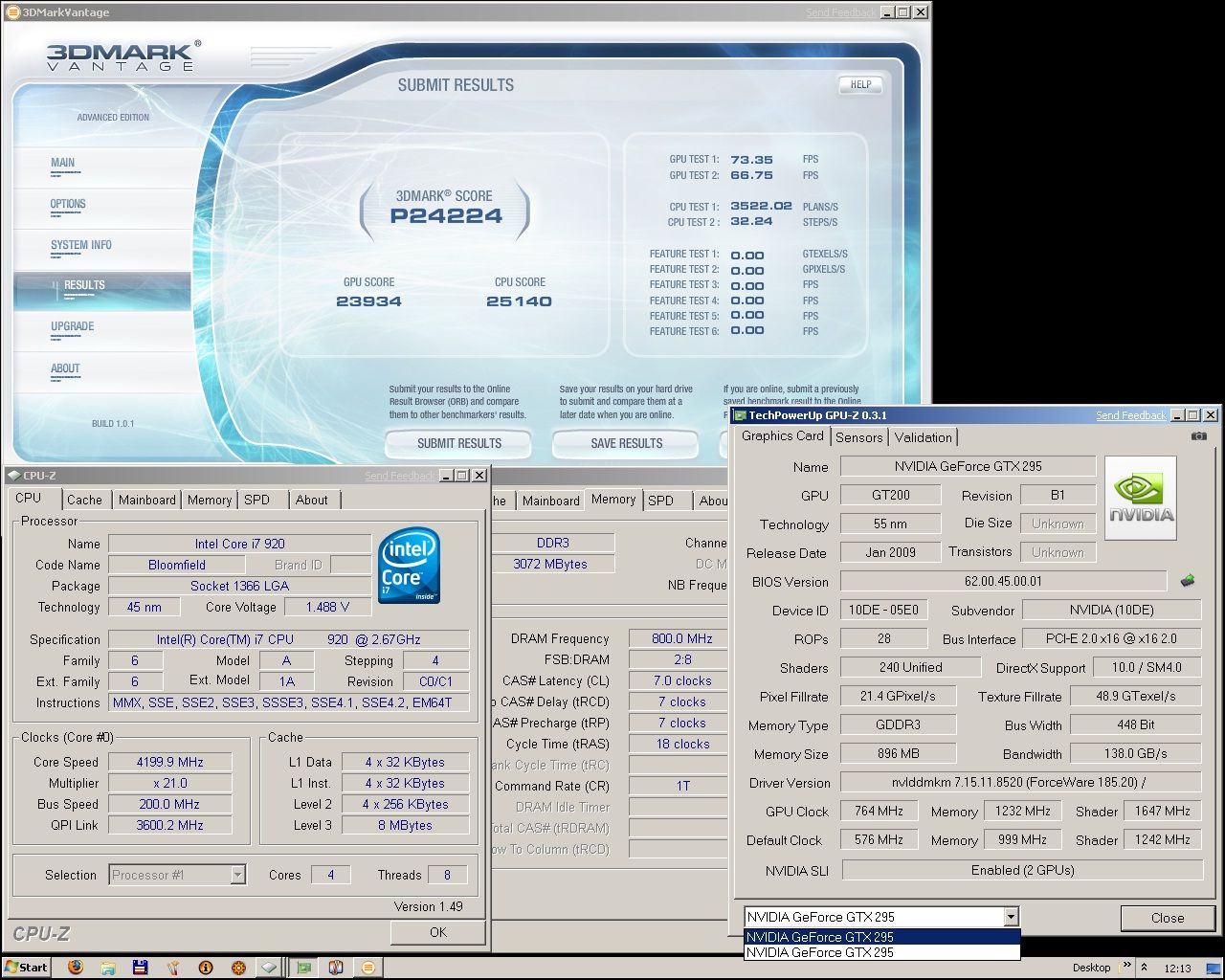Click the orange info circle quick launch icon
This screenshot has width=1225, height=980.
coord(206,968)
